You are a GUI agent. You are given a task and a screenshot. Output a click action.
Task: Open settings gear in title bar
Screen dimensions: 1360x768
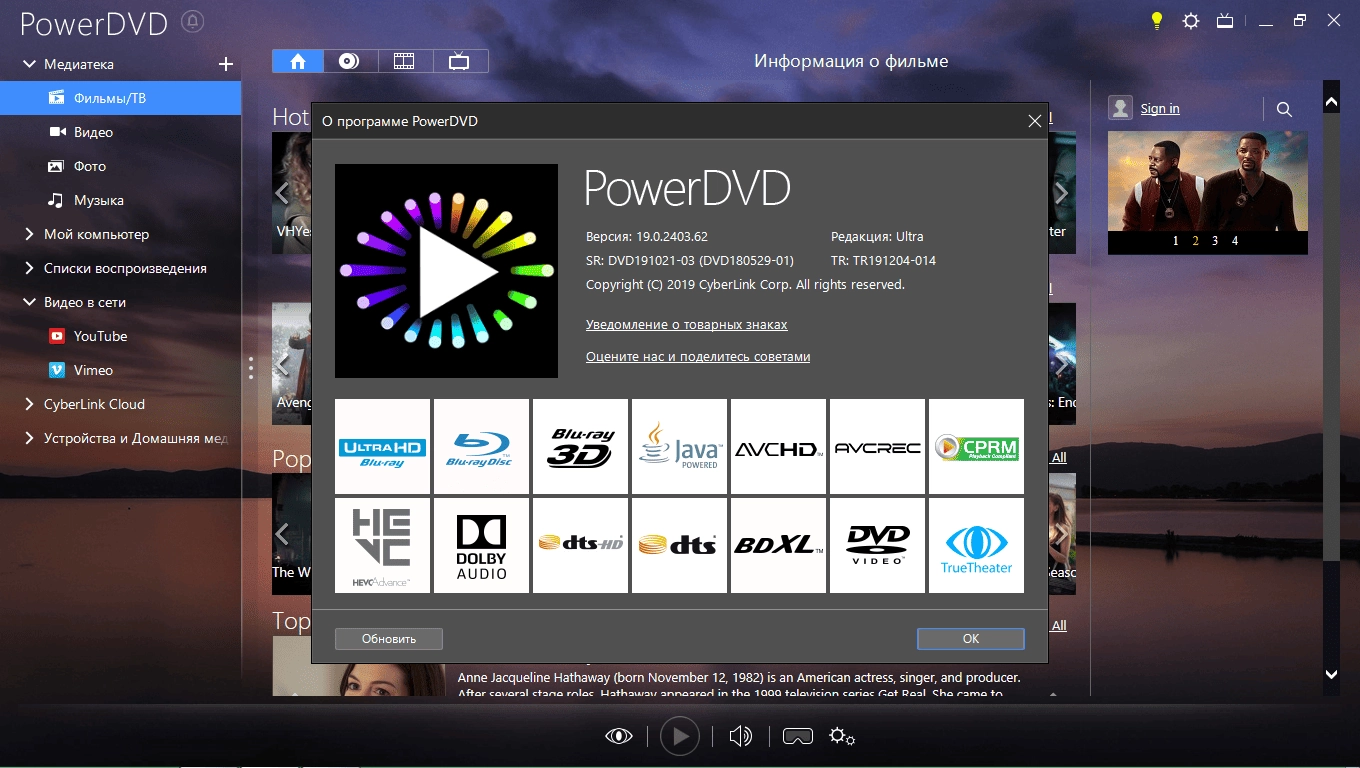pyautogui.click(x=1191, y=20)
